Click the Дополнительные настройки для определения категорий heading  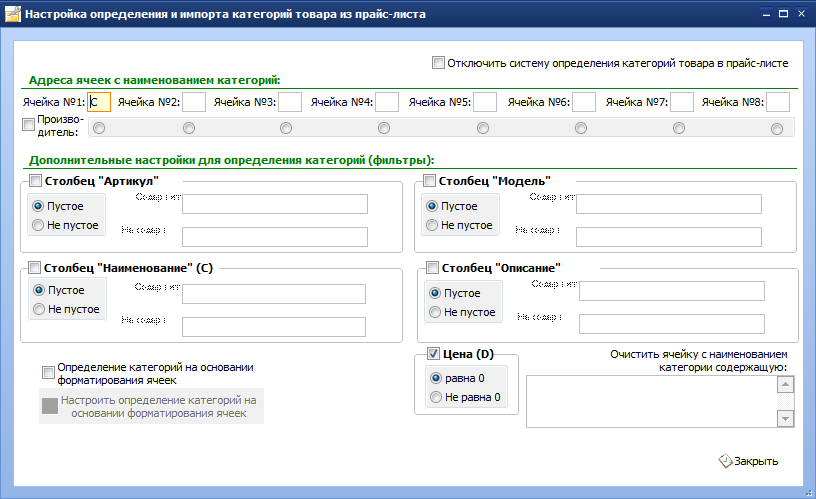pyautogui.click(x=232, y=160)
